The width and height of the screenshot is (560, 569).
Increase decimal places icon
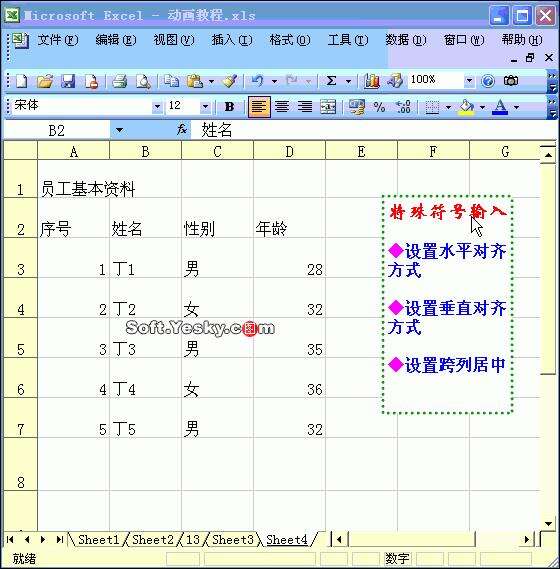[x=403, y=107]
